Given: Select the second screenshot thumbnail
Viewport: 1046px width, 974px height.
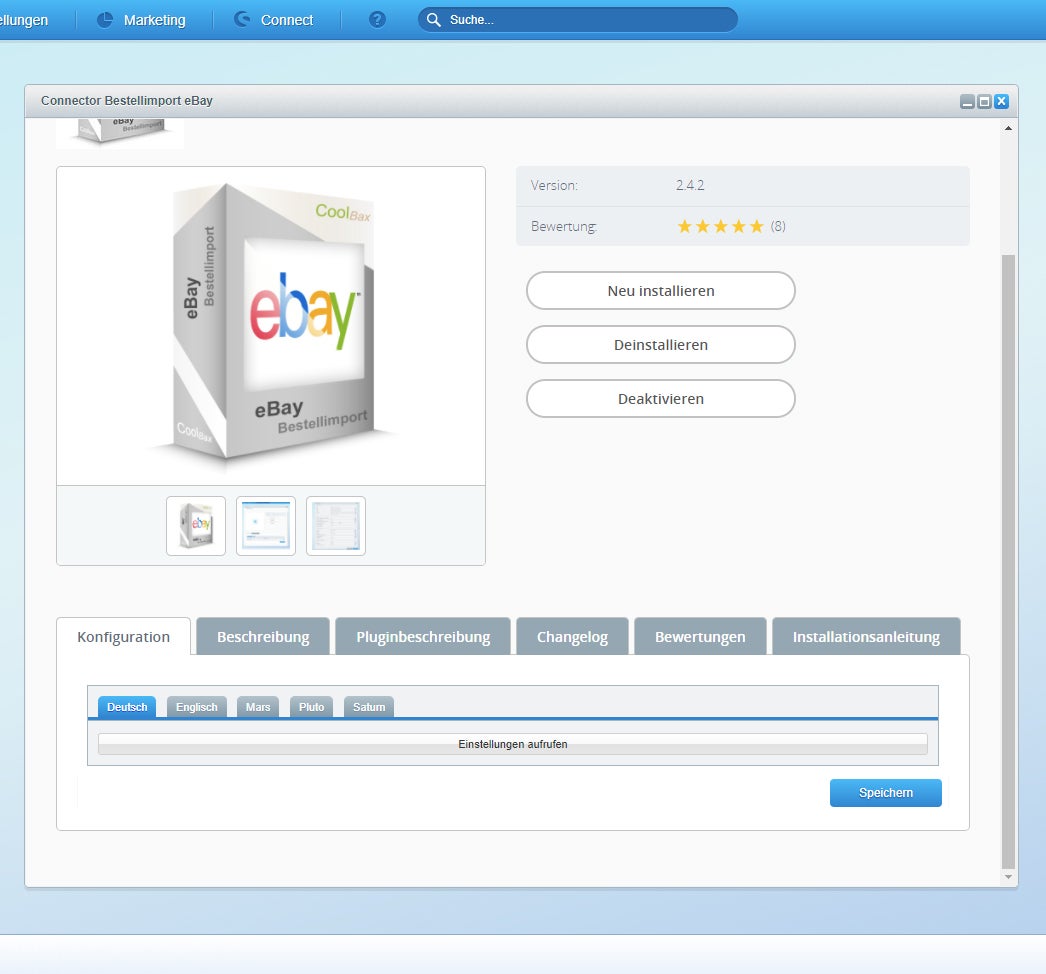Looking at the screenshot, I should coord(266,526).
